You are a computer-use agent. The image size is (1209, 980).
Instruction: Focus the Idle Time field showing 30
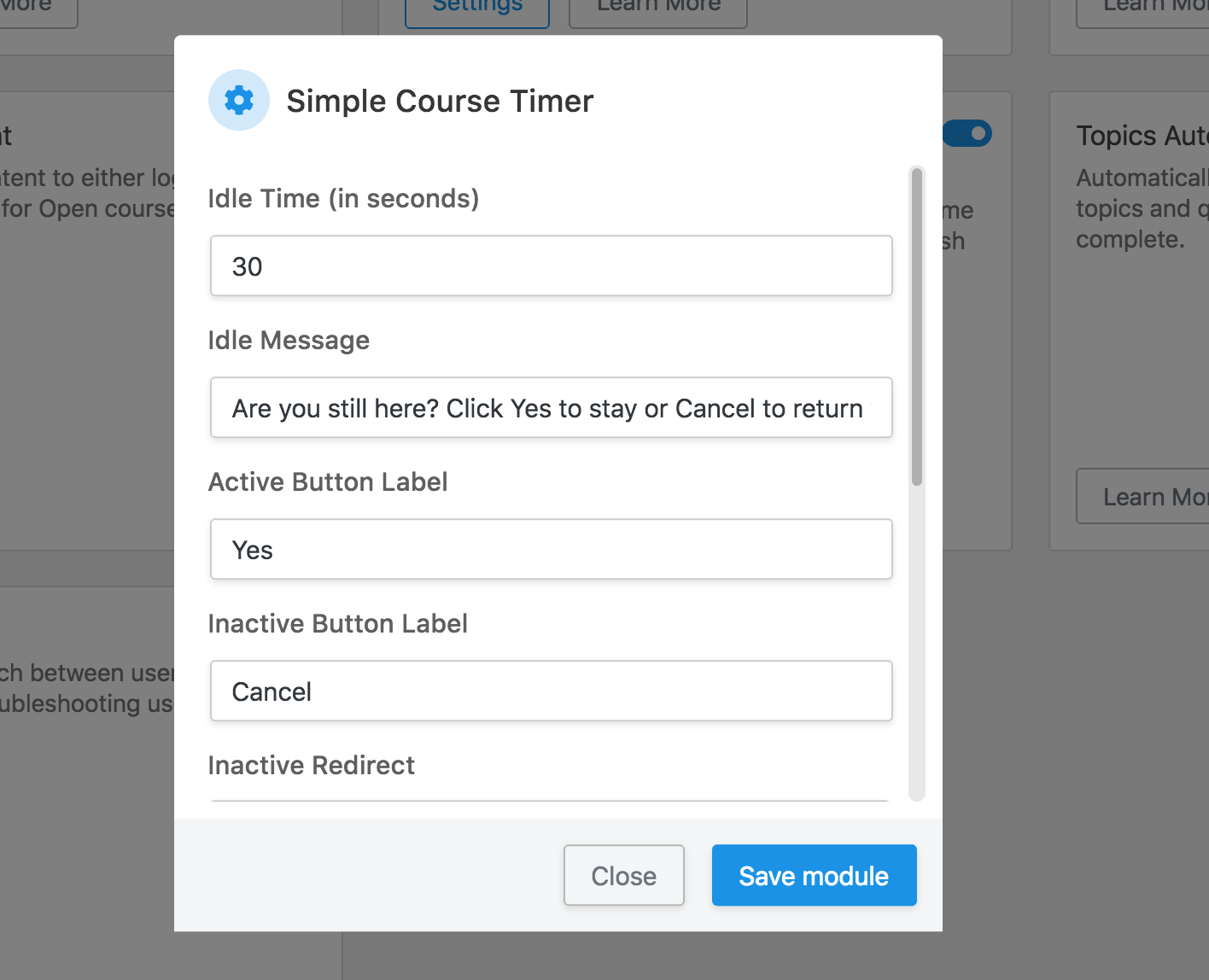(x=551, y=266)
